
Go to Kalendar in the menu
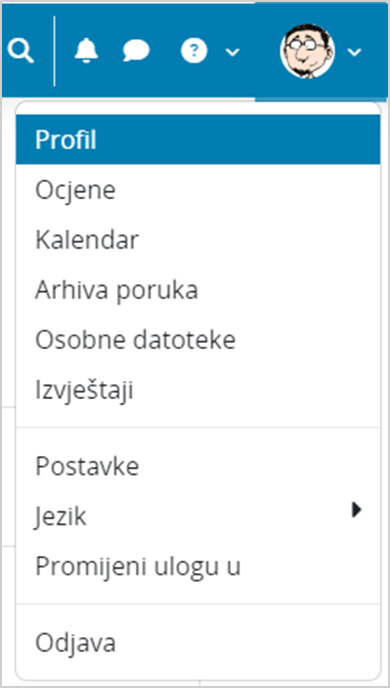(198, 240)
